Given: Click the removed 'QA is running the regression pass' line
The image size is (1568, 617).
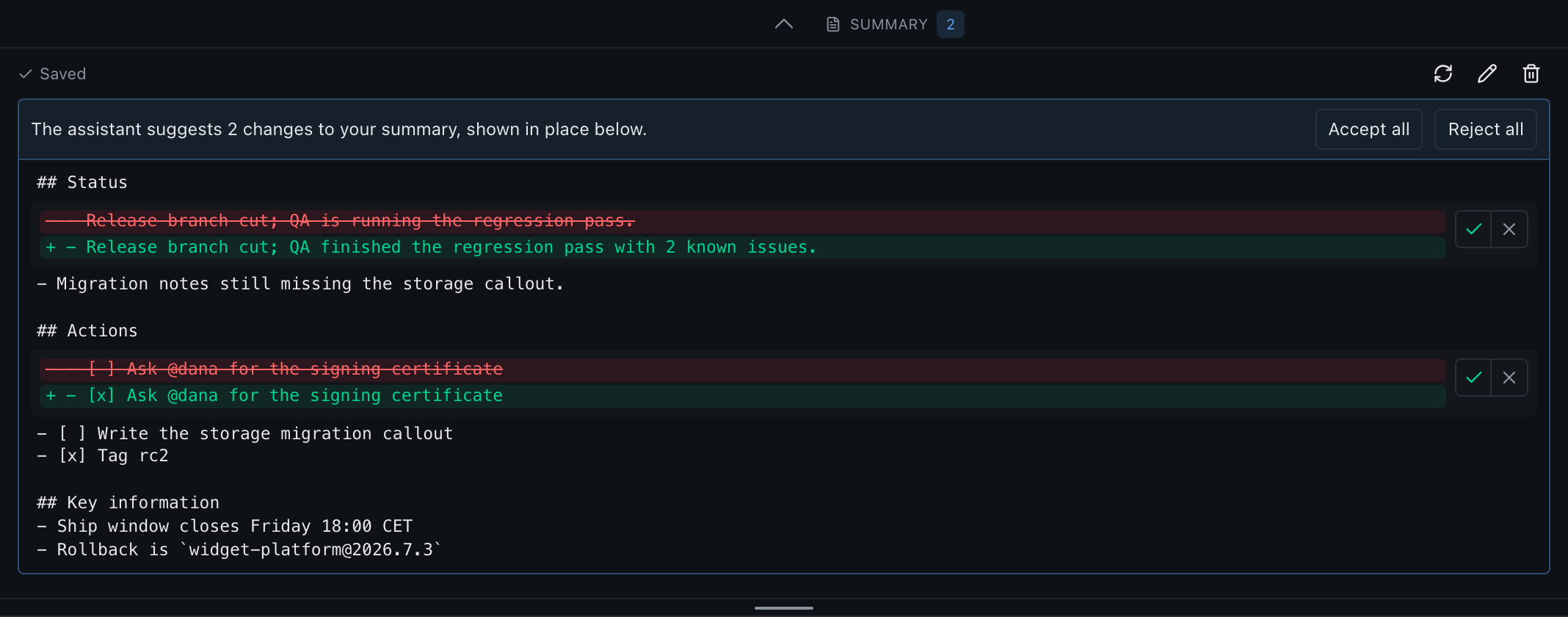Looking at the screenshot, I should coord(743,221).
